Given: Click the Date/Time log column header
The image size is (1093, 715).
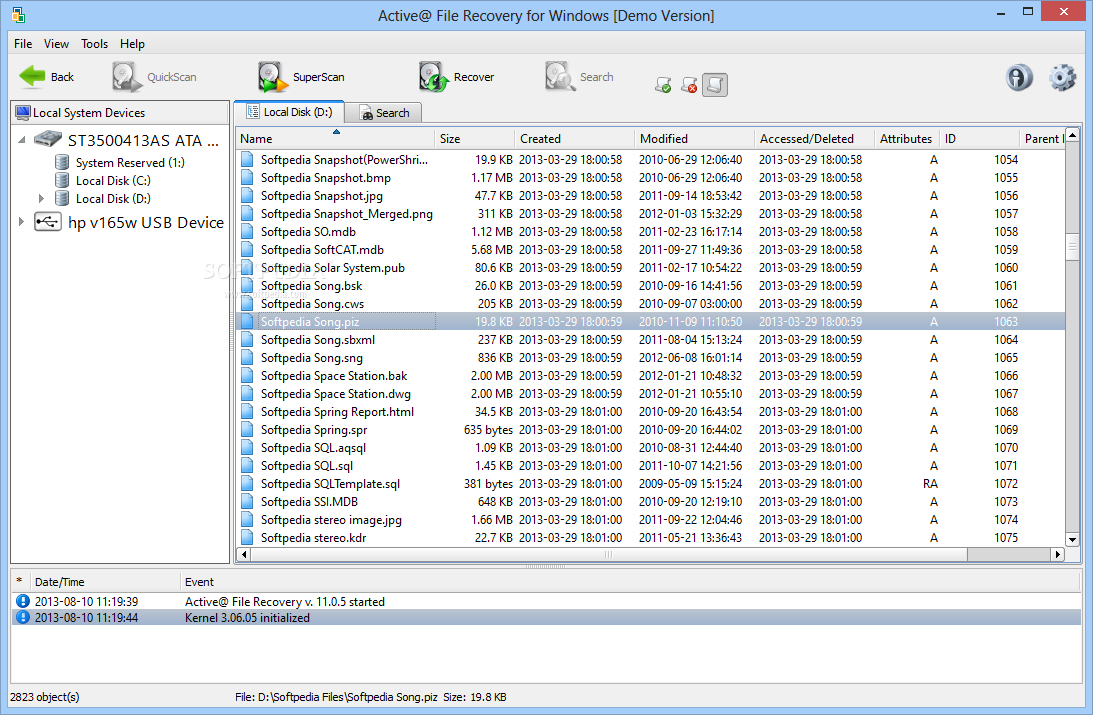Looking at the screenshot, I should pos(105,582).
